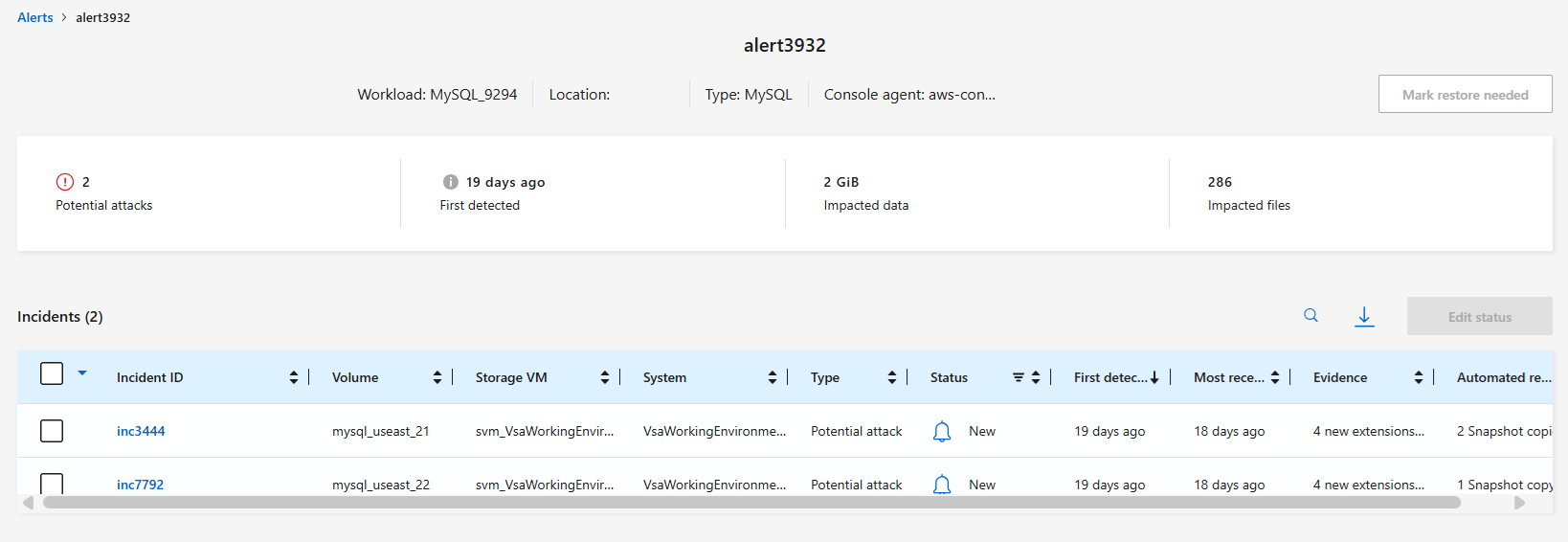
Task: Open incident inc3444 link
Action: point(141,431)
